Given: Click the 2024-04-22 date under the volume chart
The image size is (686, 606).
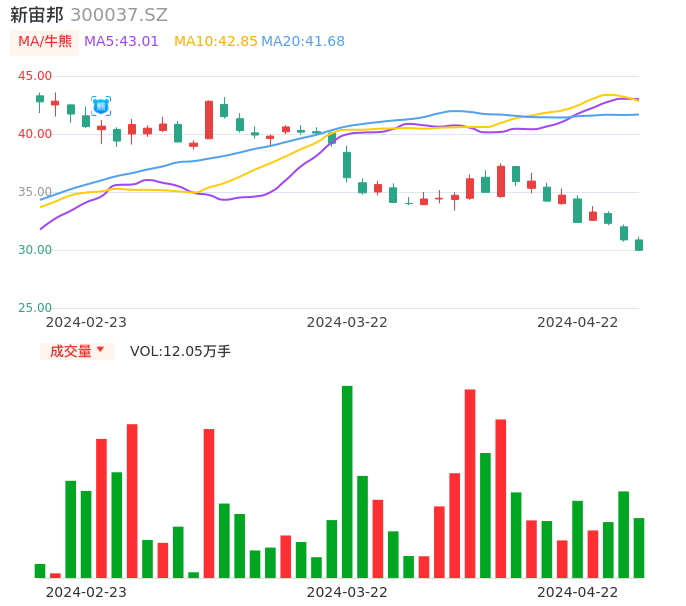Looking at the screenshot, I should tap(578, 592).
